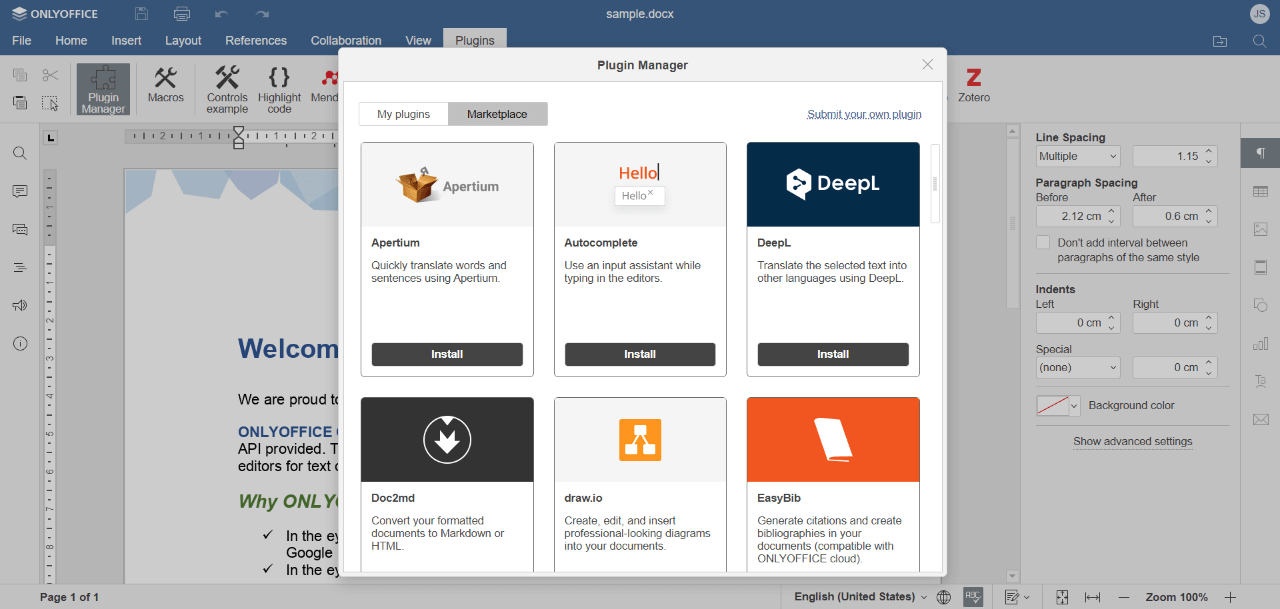Switch to the Home tab

(71, 41)
